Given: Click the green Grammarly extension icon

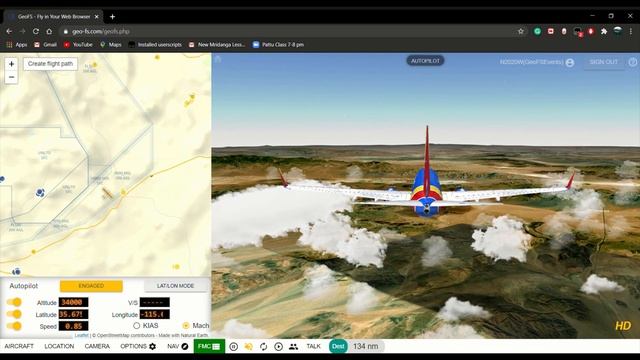Looking at the screenshot, I should [x=538, y=31].
